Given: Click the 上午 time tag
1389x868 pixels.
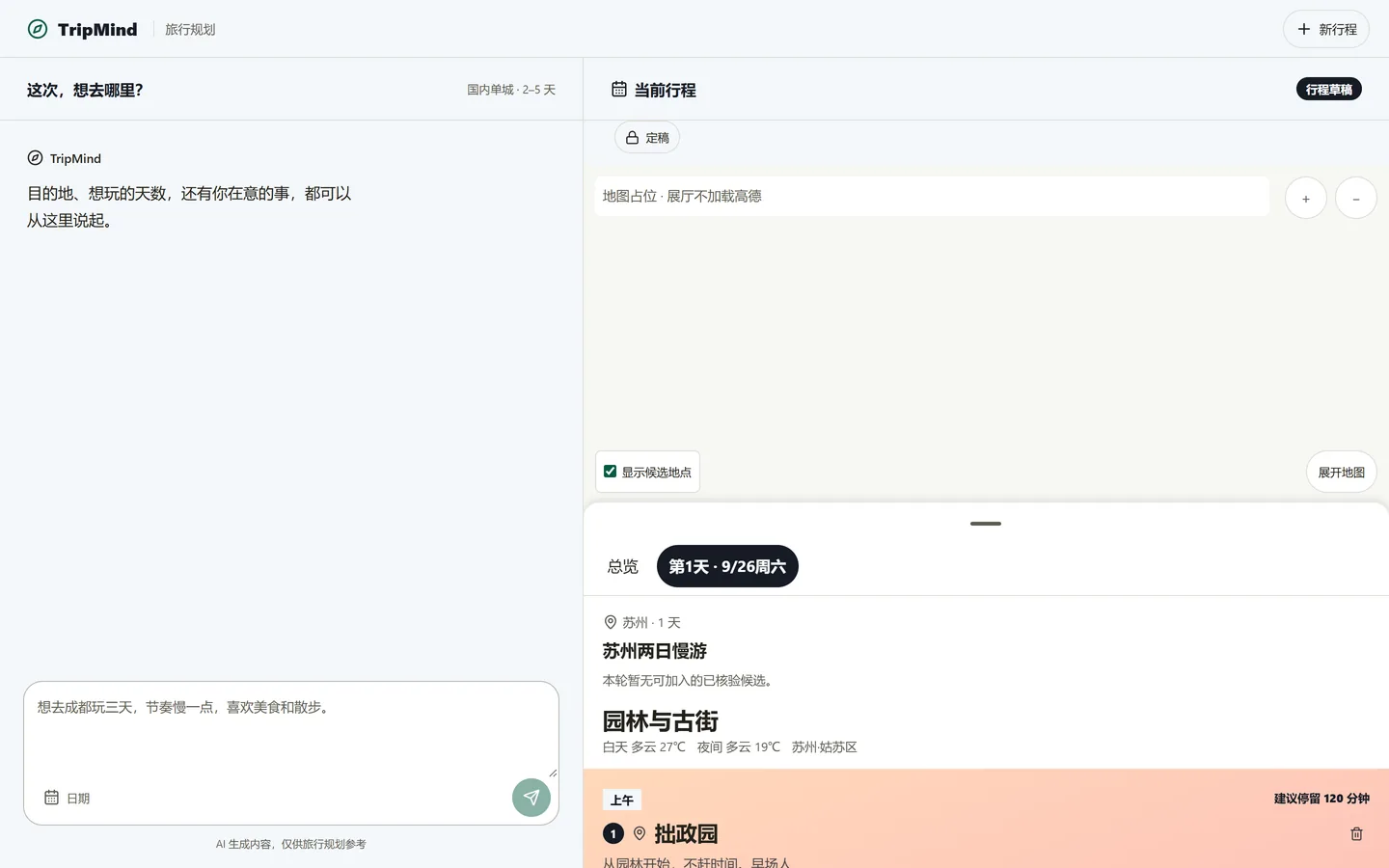Looking at the screenshot, I should coord(622,800).
